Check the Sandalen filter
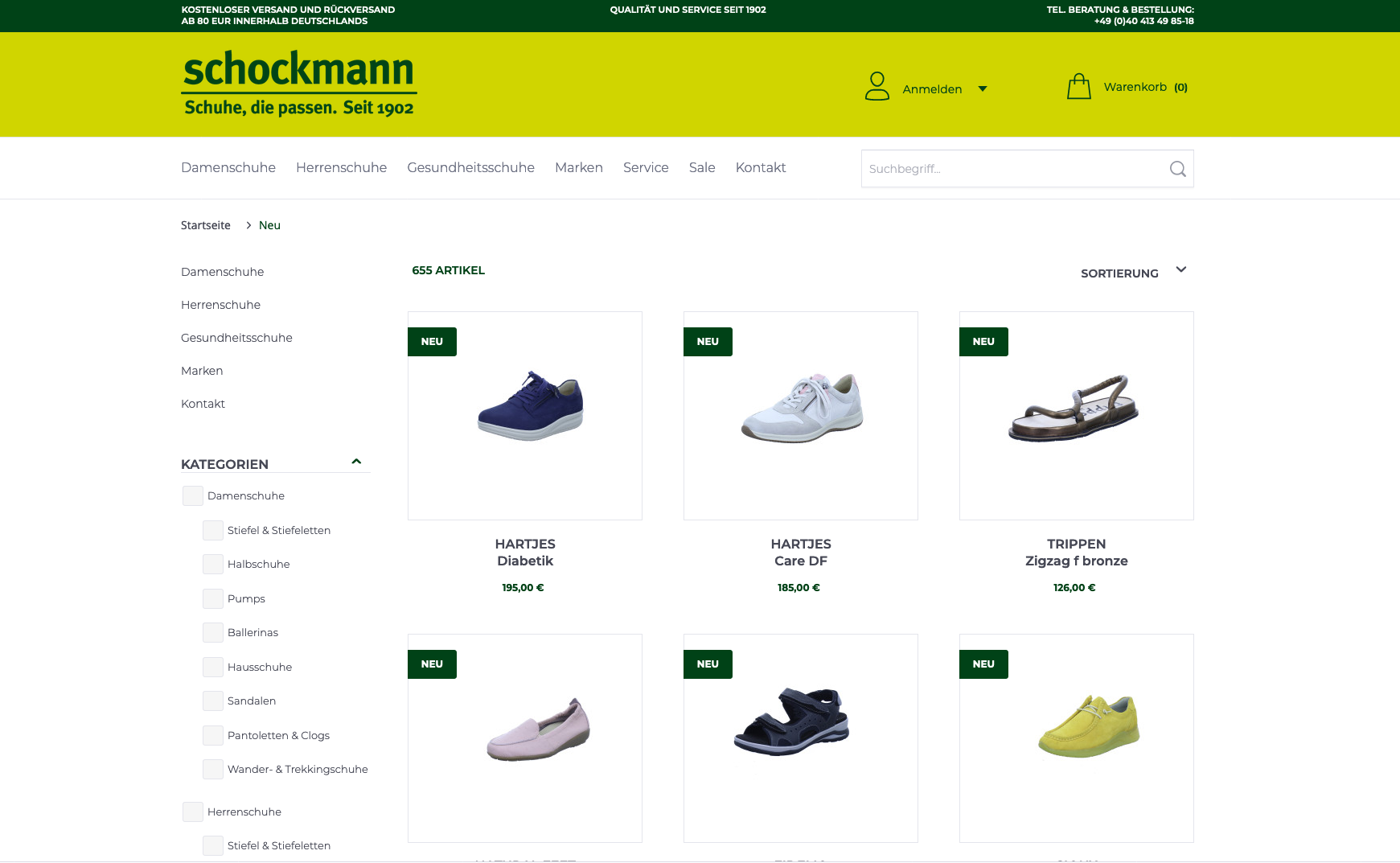The height and width of the screenshot is (863, 1400). pos(213,701)
